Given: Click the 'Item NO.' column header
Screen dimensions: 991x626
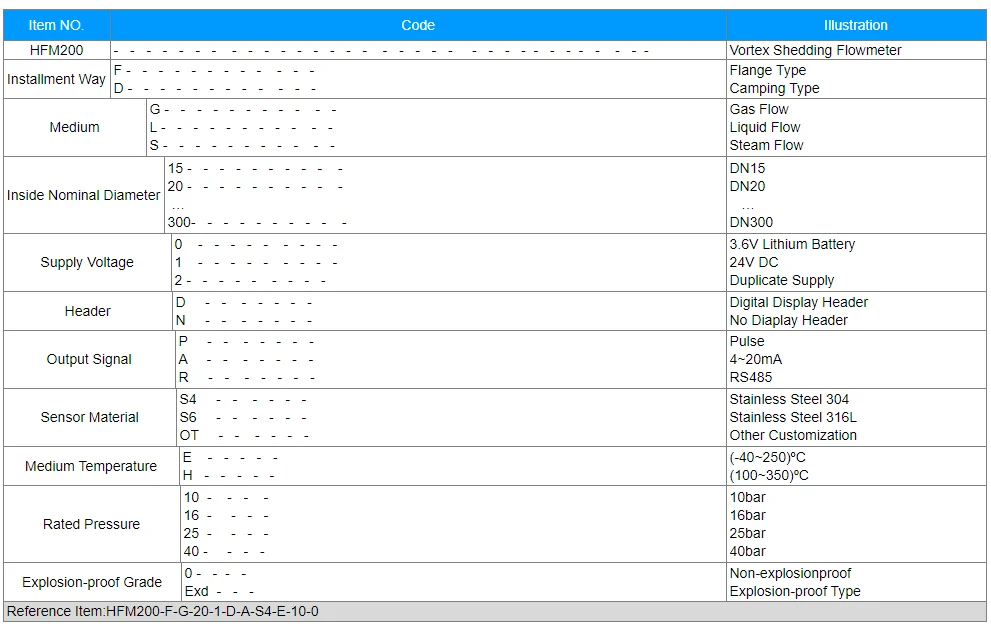Looking at the screenshot, I should pyautogui.click(x=56, y=25).
